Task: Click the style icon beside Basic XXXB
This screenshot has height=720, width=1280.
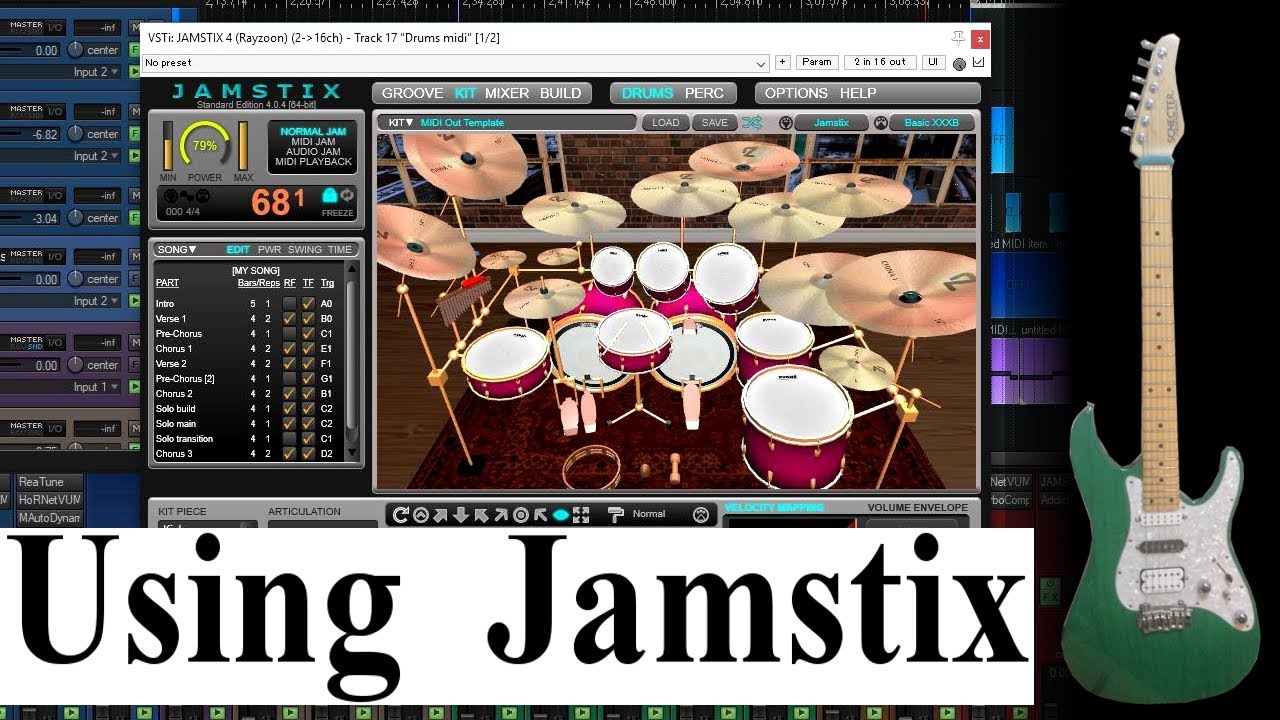Action: coord(880,123)
